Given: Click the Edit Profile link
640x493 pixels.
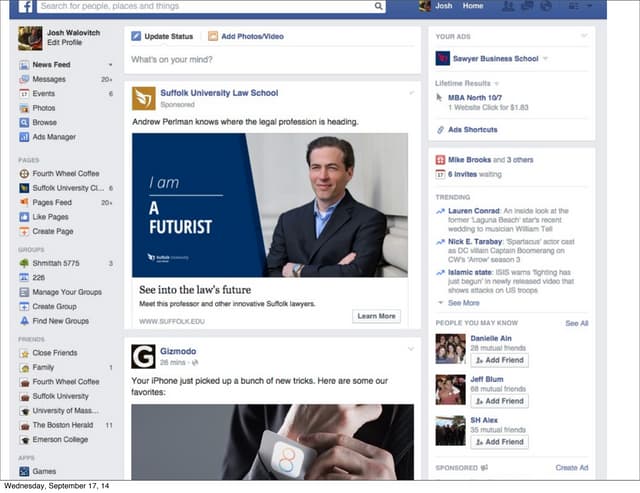Looking at the screenshot, I should [x=64, y=42].
